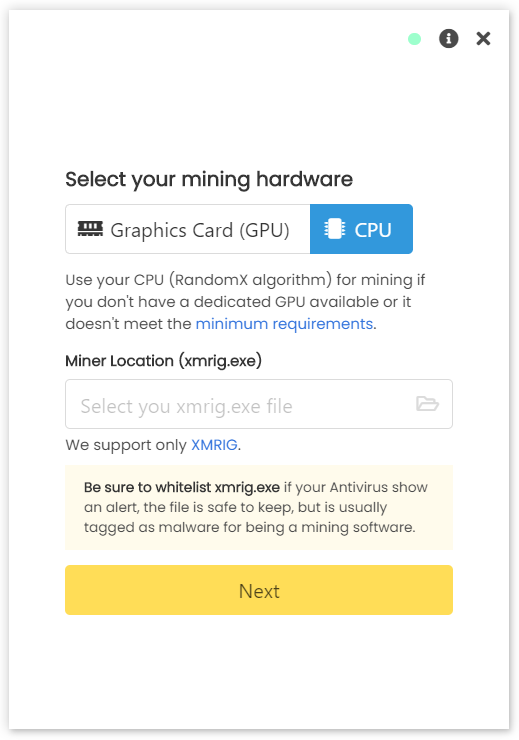This screenshot has width=519, height=740.
Task: Click the 'CPU' text label
Action: point(373,230)
